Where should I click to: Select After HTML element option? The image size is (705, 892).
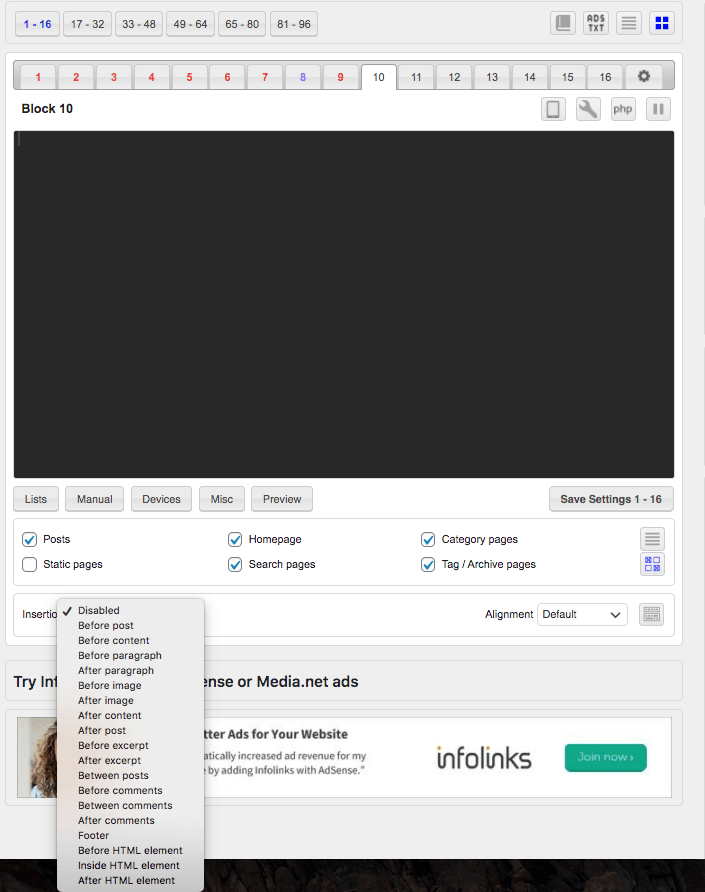130,880
